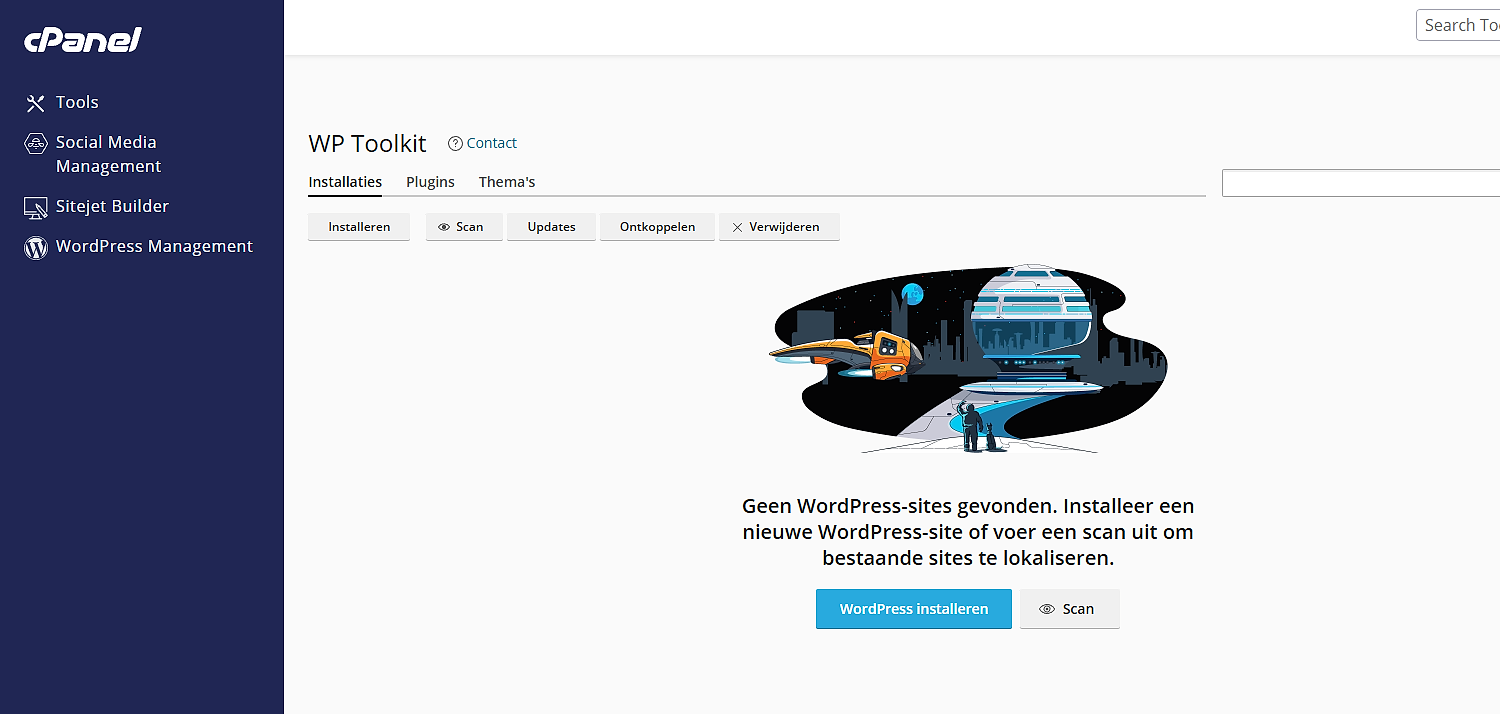Click the eye icon on toolbar Scan button
The image size is (1500, 714).
444,227
